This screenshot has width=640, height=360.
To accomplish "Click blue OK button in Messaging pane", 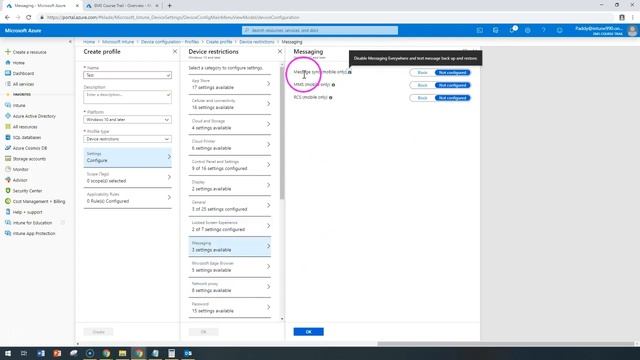I will coord(309,332).
